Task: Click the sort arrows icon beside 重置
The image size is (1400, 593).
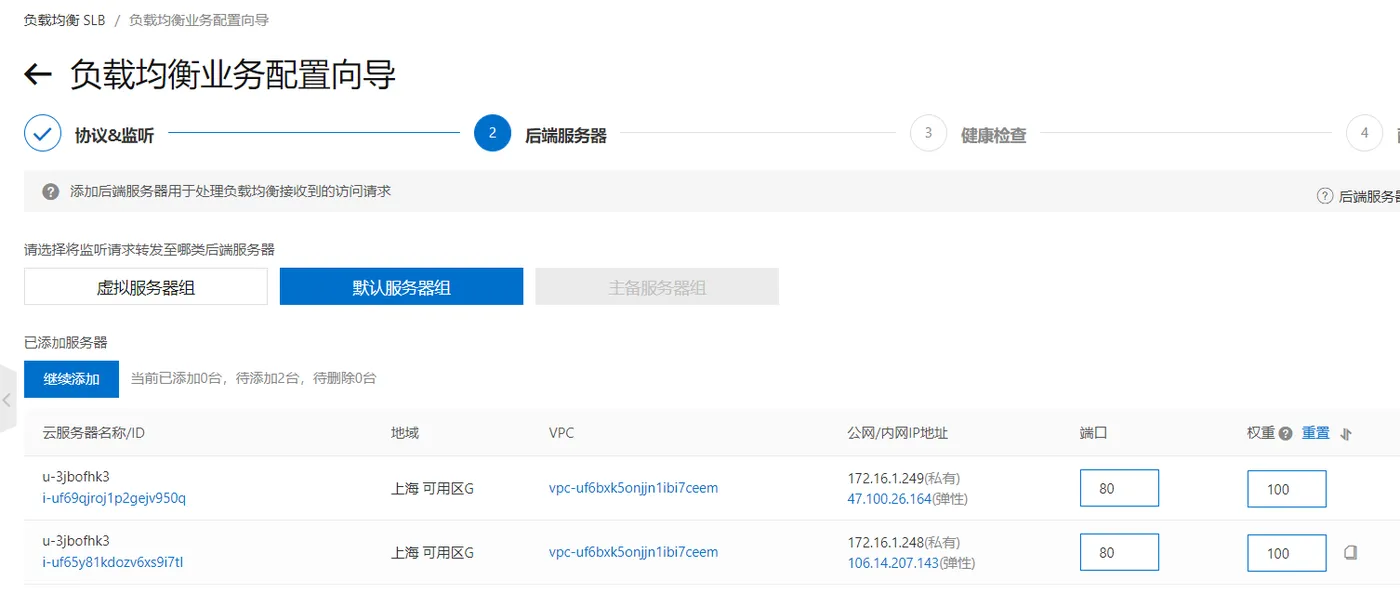Action: (x=1346, y=434)
